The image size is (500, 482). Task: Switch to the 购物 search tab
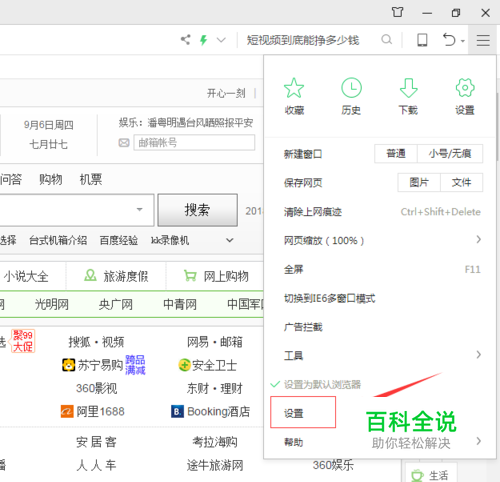pyautogui.click(x=51, y=179)
